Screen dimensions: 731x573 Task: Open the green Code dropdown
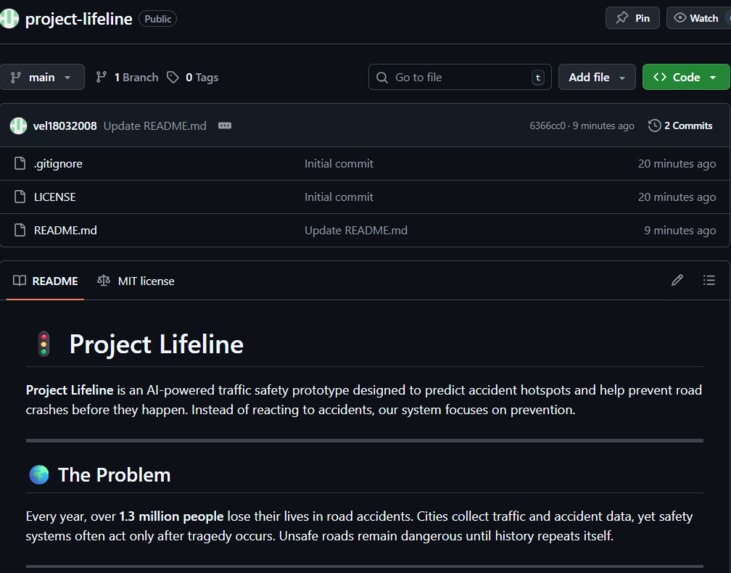(x=686, y=77)
